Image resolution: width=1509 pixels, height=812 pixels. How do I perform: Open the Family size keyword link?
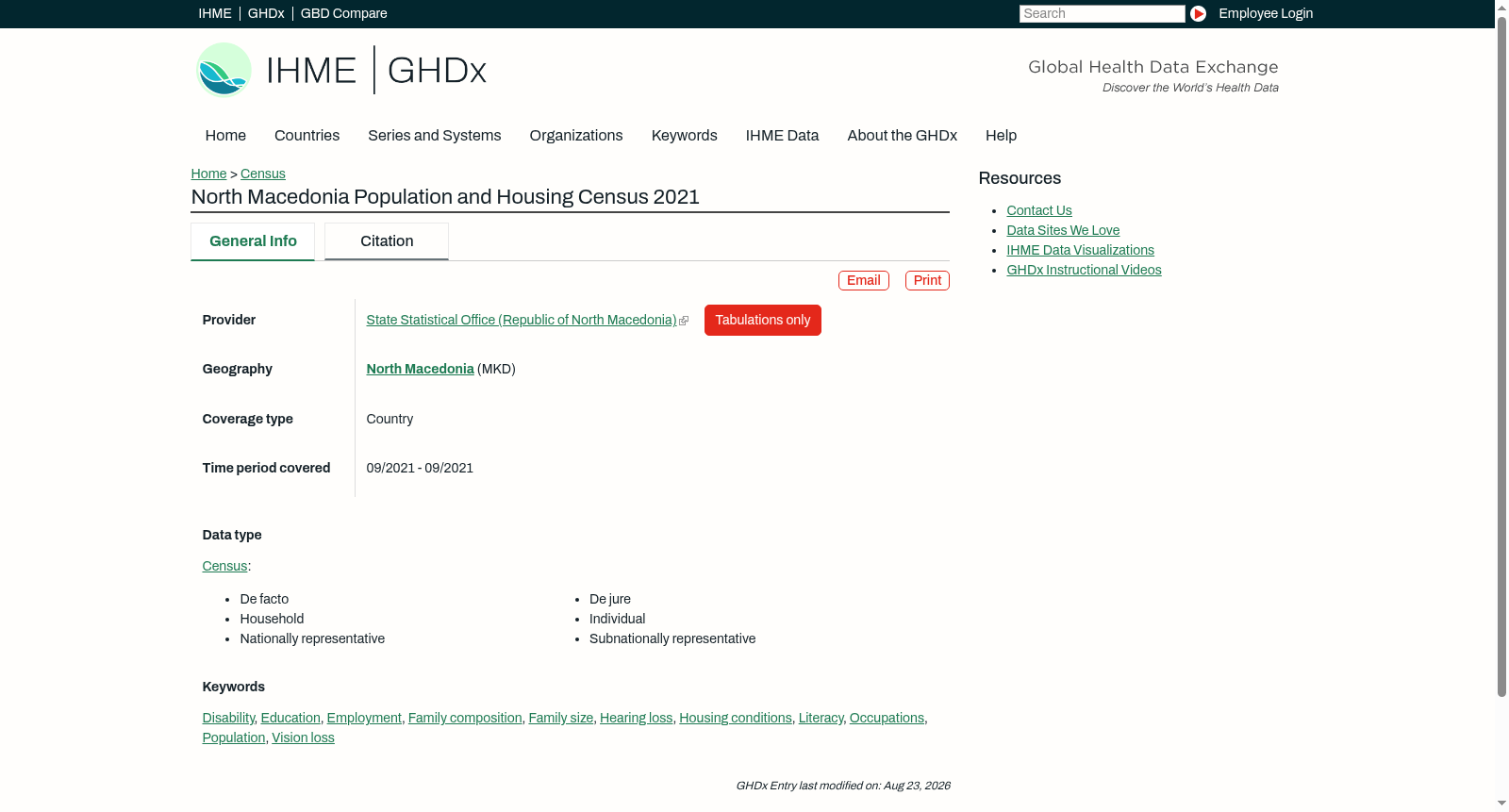pyautogui.click(x=561, y=718)
